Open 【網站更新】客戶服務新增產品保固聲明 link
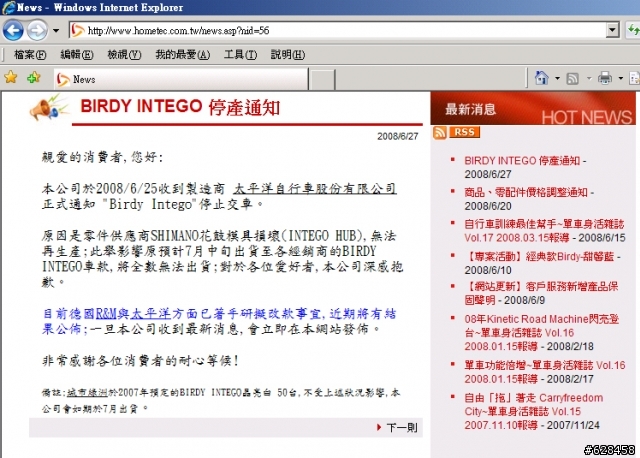This screenshot has height=458, width=640. pyautogui.click(x=541, y=293)
